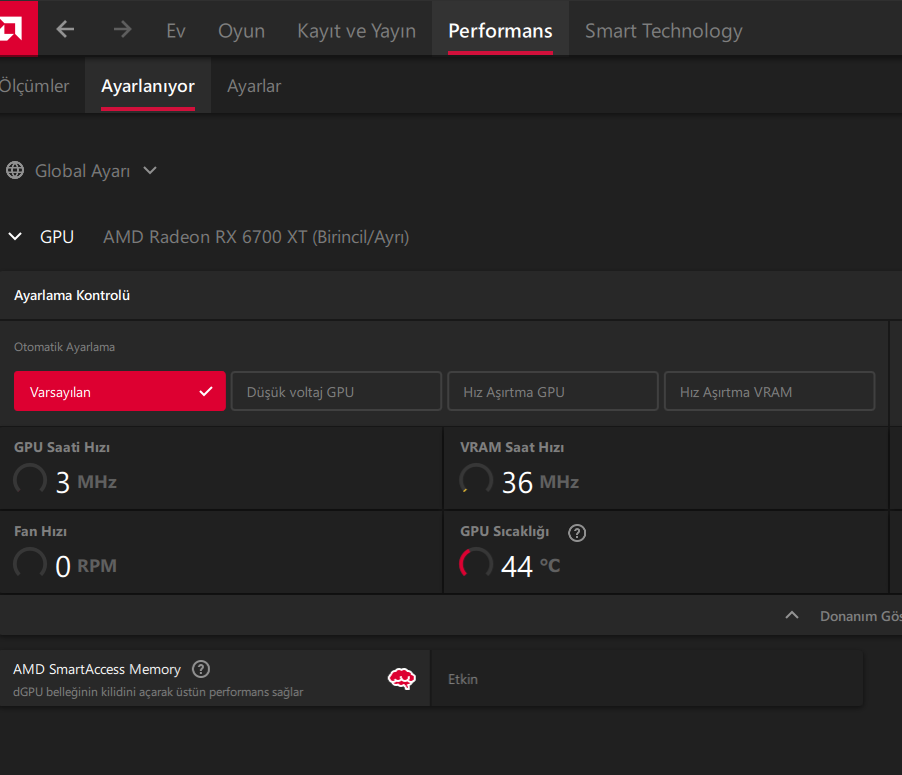The width and height of the screenshot is (902, 775).
Task: Click the 3 MHz GPU clock value
Action: (86, 482)
